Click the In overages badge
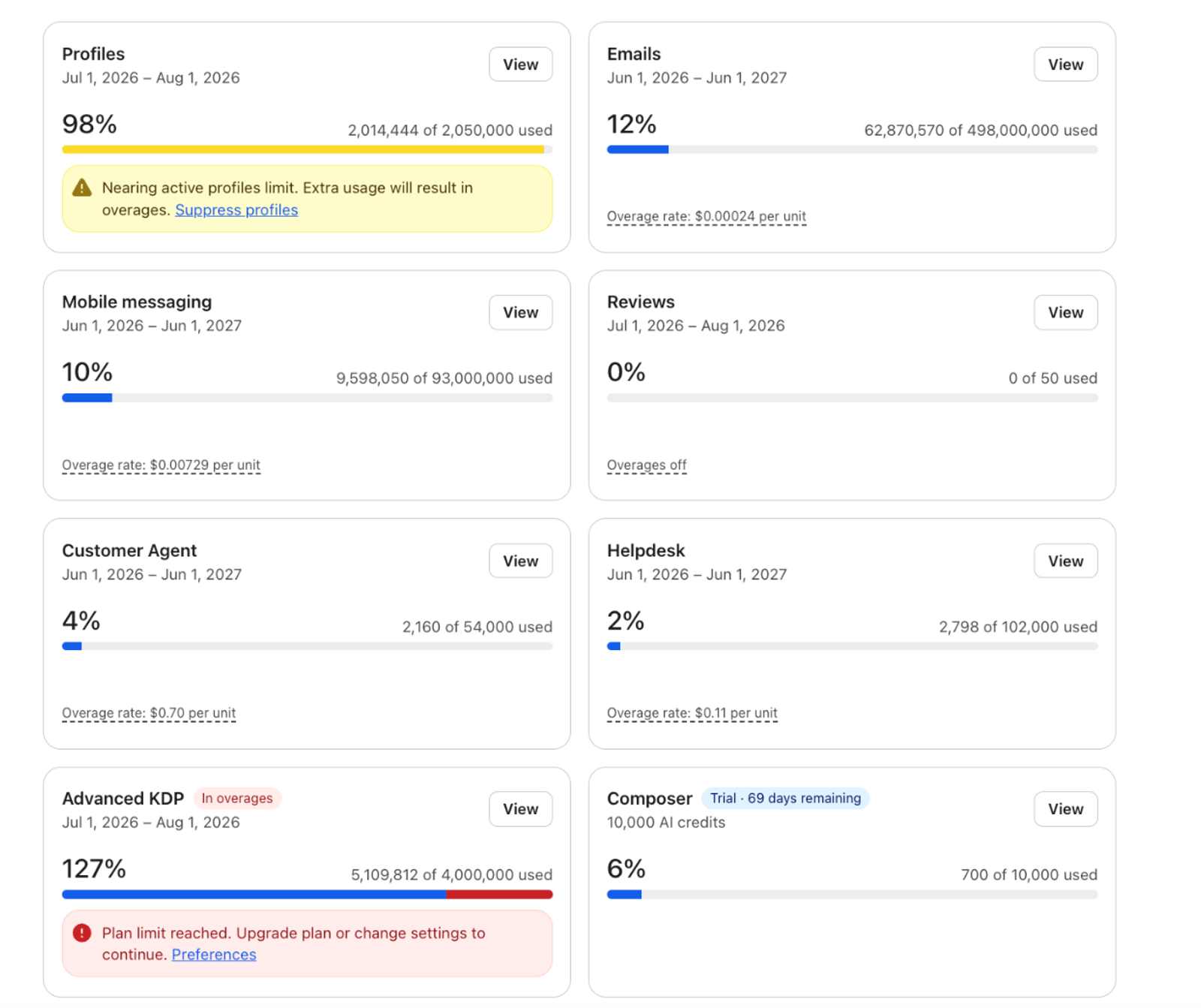 [x=237, y=799]
